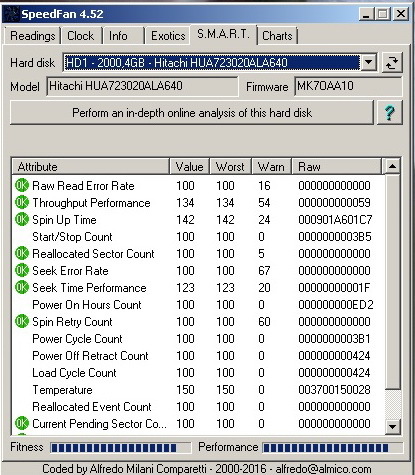Viewport: 415px width, 475px height.
Task: Switch to the Readings tab
Action: 32,36
